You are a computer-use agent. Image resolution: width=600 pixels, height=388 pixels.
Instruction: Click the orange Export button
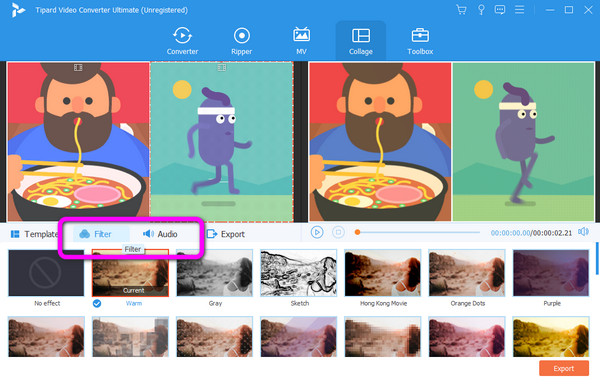pyautogui.click(x=564, y=368)
